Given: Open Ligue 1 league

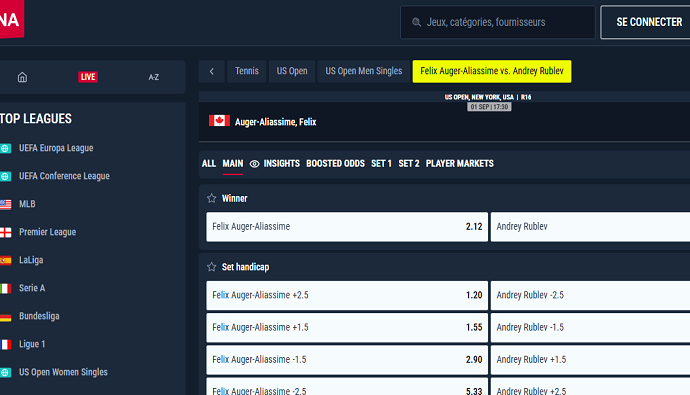Looking at the screenshot, I should [32, 344].
